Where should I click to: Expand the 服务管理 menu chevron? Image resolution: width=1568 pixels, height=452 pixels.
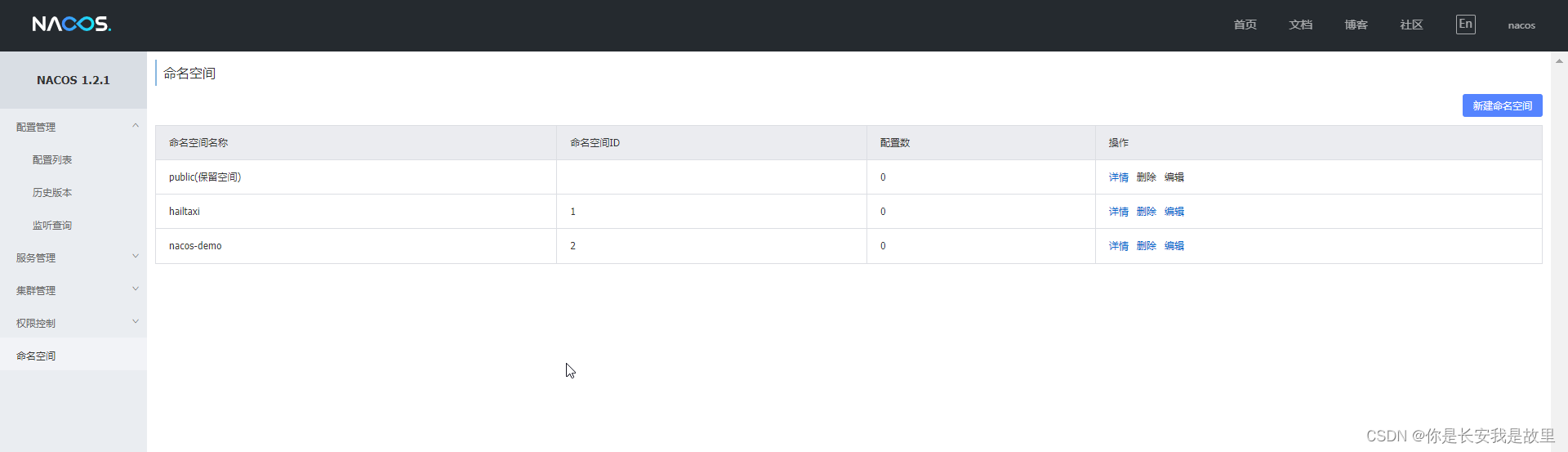click(x=136, y=257)
